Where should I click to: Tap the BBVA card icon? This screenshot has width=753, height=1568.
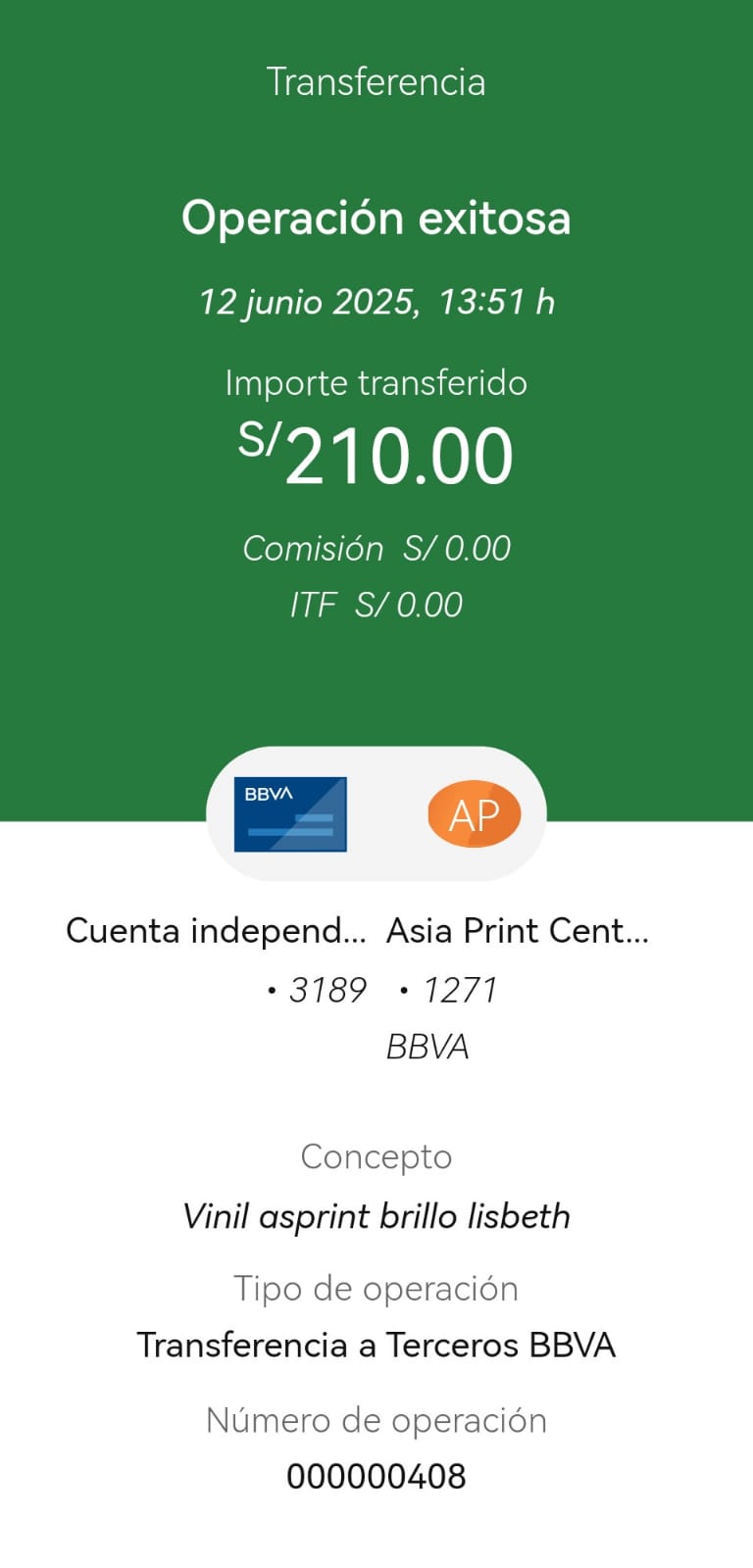[x=290, y=813]
